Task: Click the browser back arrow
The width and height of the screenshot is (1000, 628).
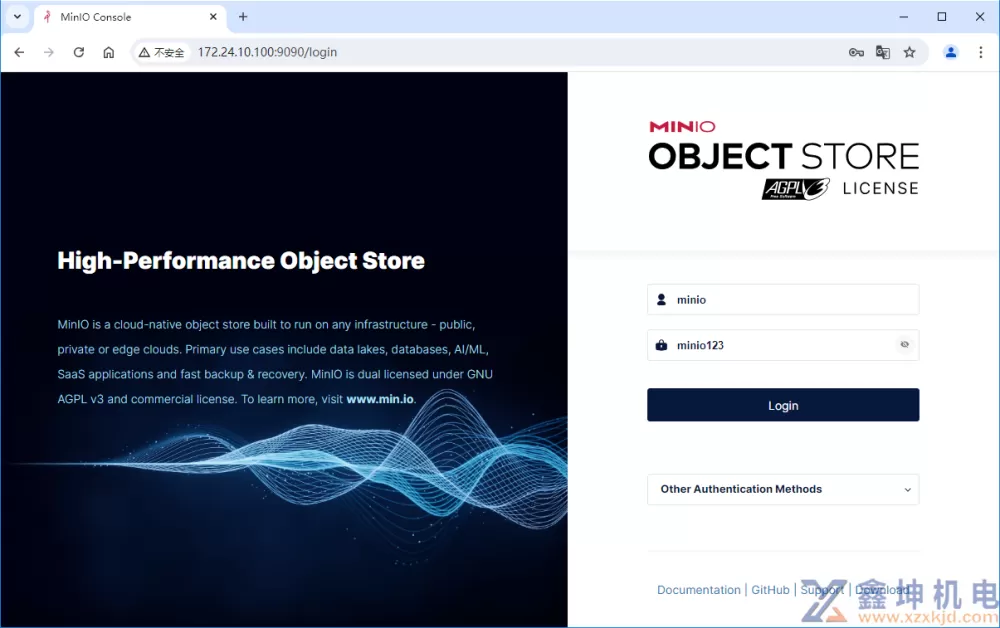Action: tap(19, 52)
